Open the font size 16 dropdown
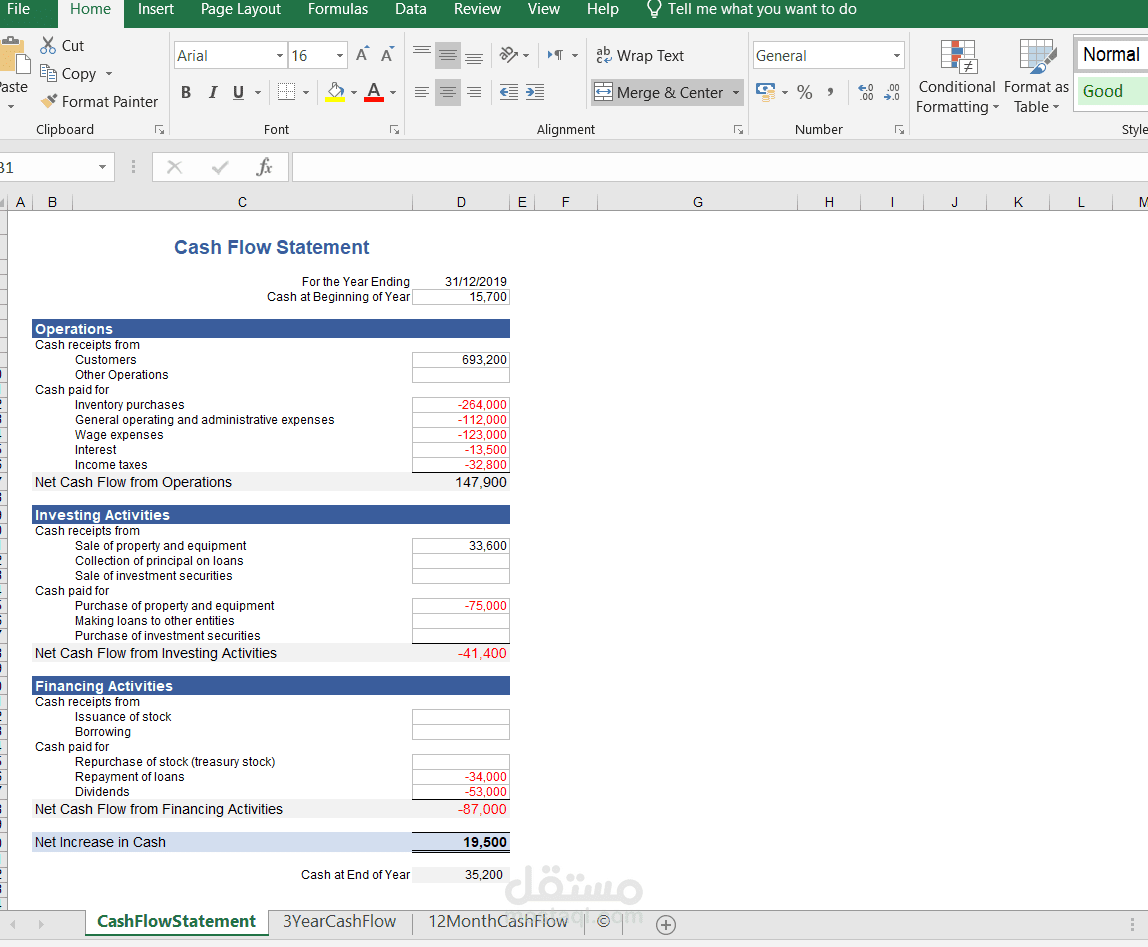Viewport: 1148px width, 947px height. tap(340, 56)
